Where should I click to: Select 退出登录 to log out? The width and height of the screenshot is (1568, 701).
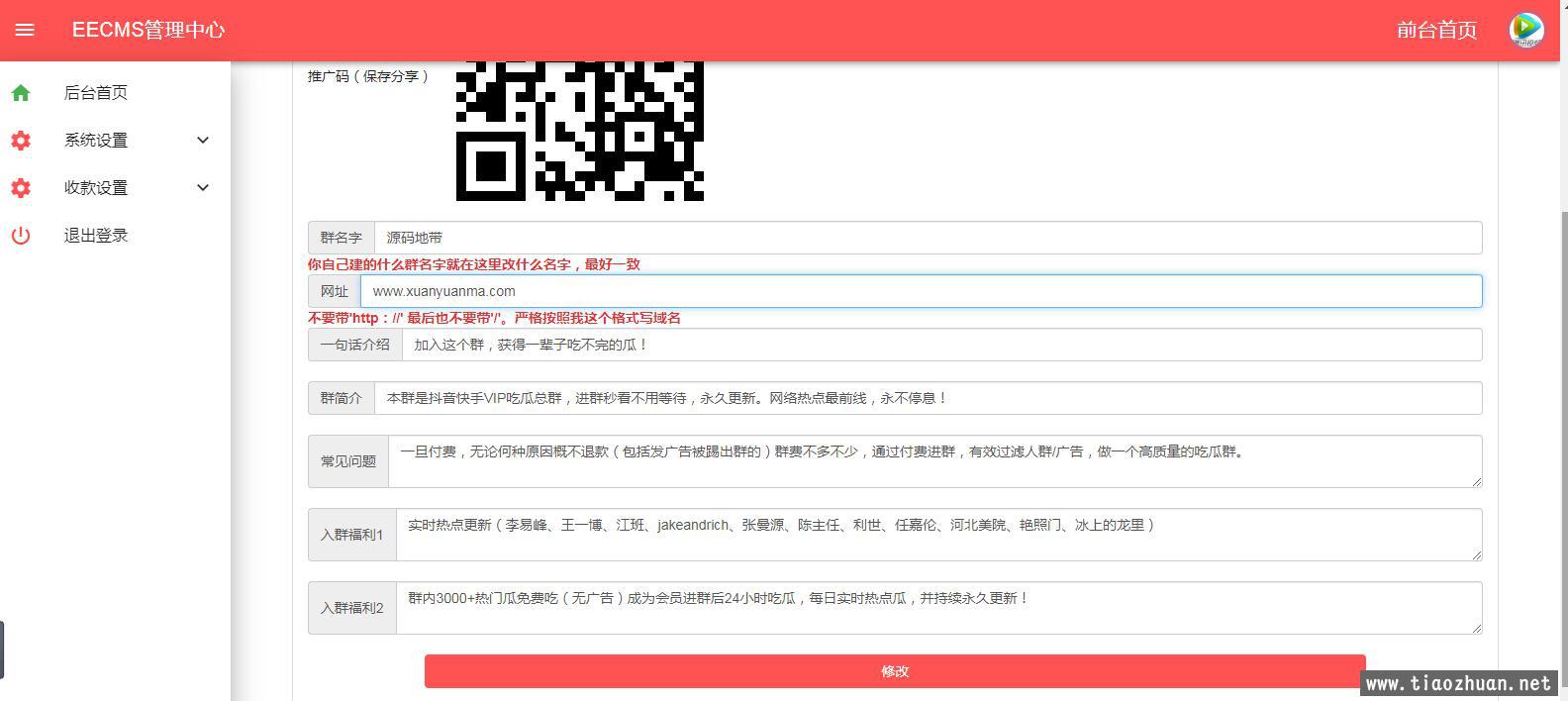[x=96, y=236]
